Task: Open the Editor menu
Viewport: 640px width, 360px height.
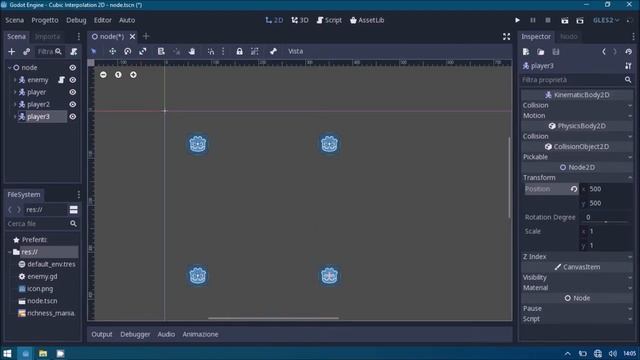Action: 102,20
